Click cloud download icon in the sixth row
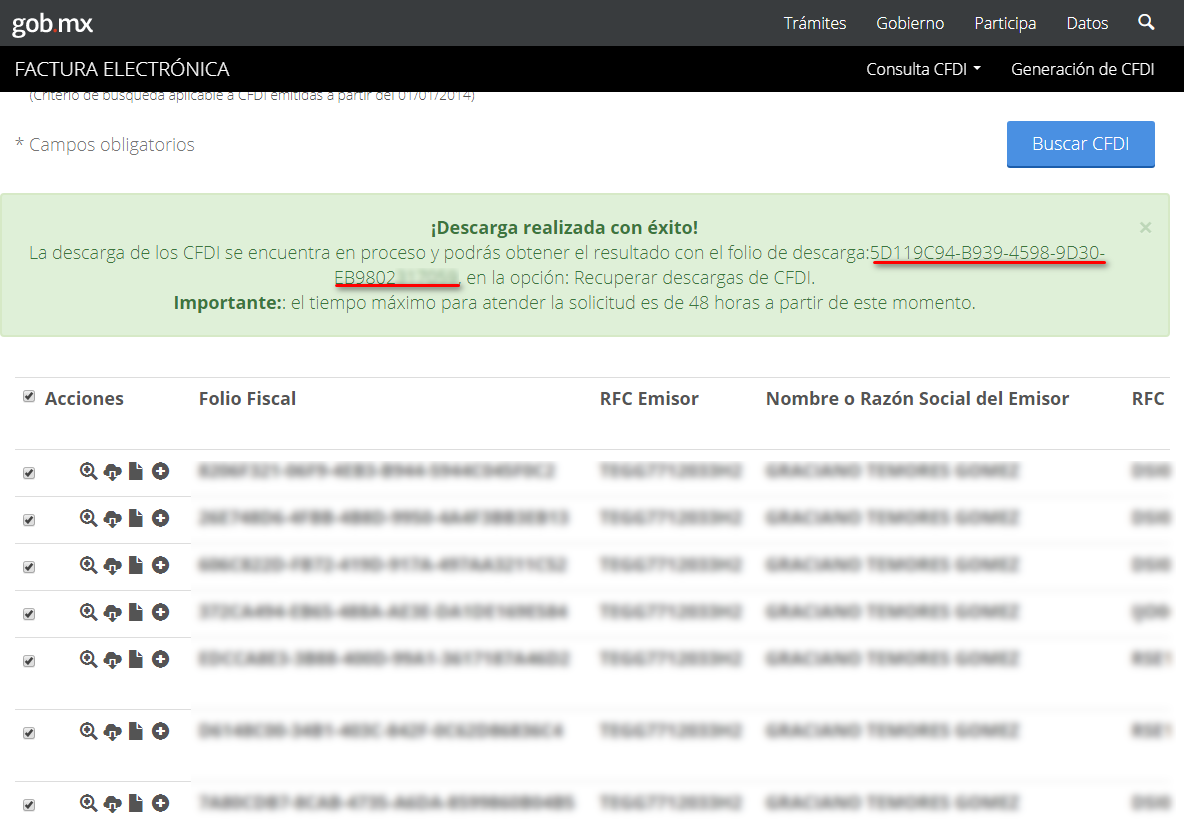Viewport: 1184px width, 828px height. pyautogui.click(x=112, y=732)
